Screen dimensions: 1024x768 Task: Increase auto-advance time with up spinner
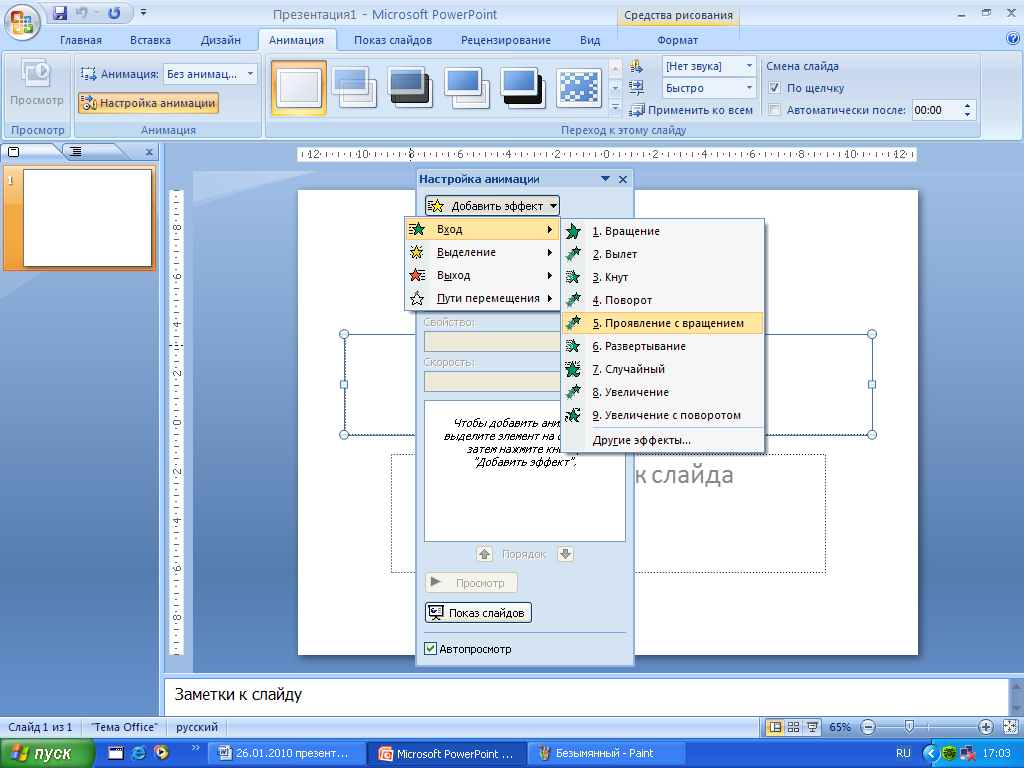tap(968, 105)
